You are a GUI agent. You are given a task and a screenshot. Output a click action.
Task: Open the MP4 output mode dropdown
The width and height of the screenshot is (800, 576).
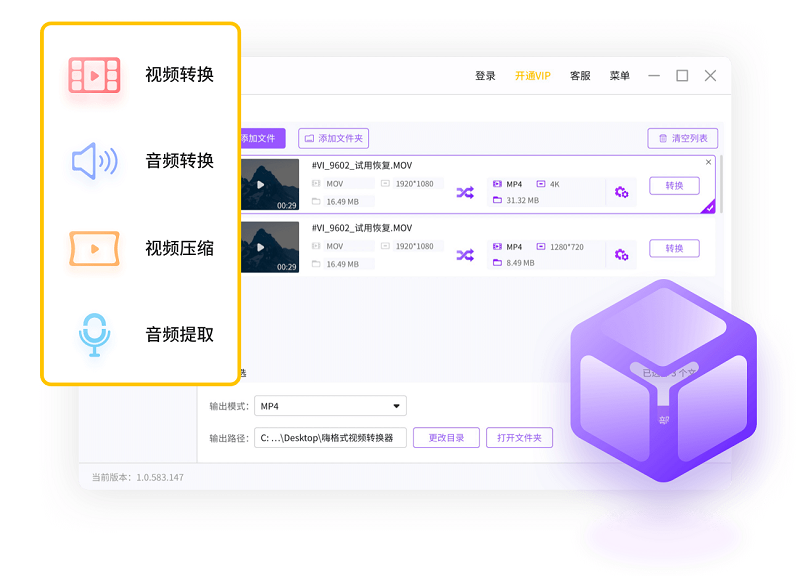330,405
